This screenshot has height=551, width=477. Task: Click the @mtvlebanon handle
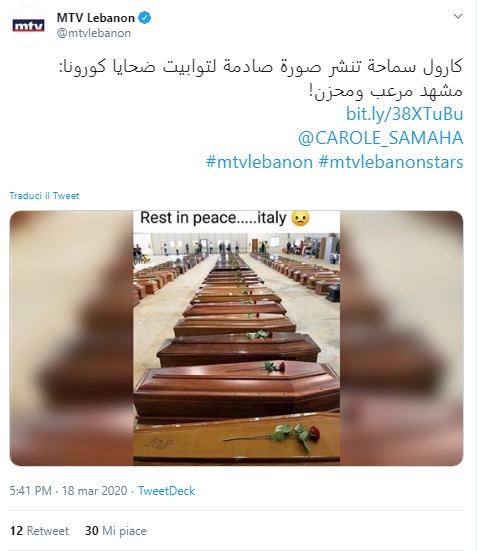(94, 33)
